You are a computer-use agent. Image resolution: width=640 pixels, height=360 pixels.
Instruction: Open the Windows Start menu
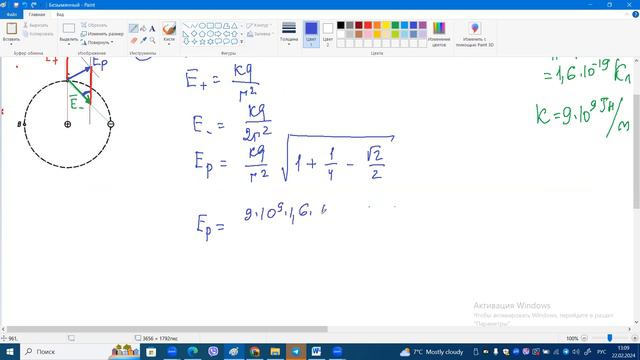point(10,351)
